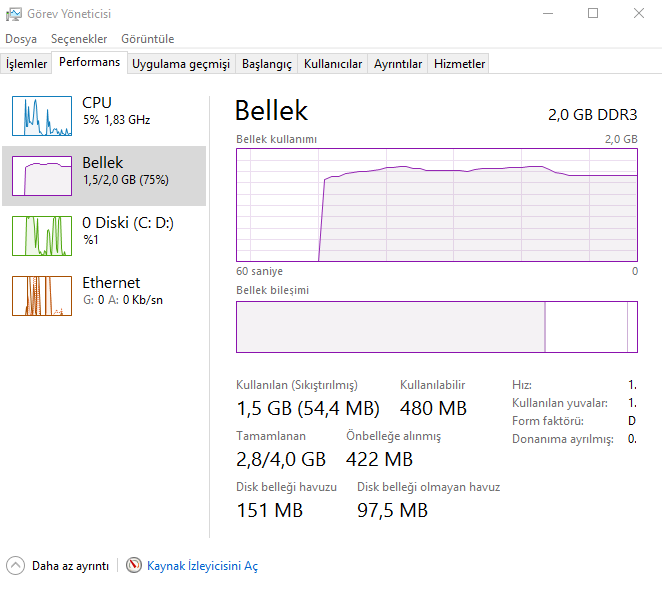Open Kaynak İzleyicisini Aç link
The width and height of the screenshot is (662, 589).
tap(202, 566)
